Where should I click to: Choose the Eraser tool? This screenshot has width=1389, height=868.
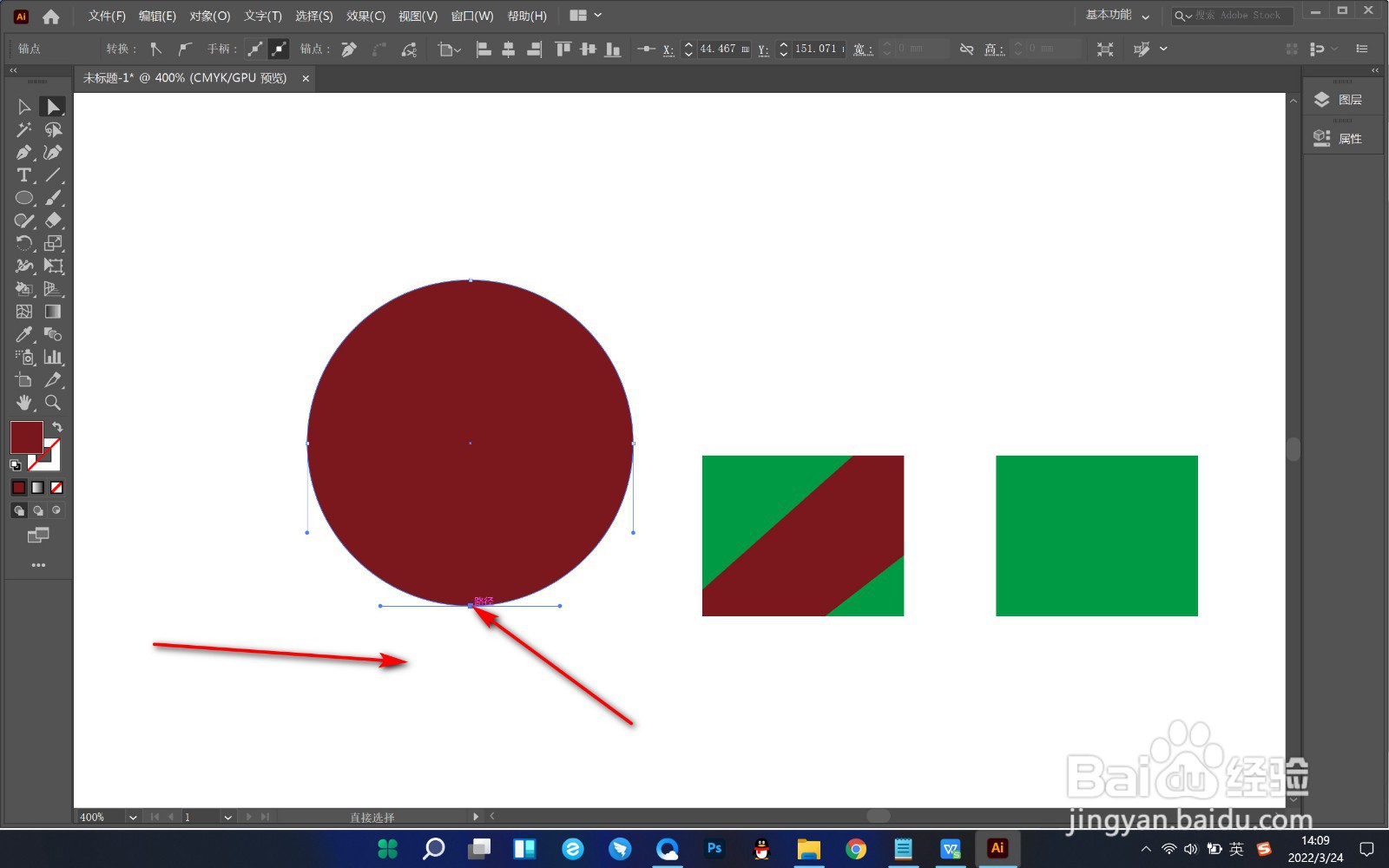point(53,220)
